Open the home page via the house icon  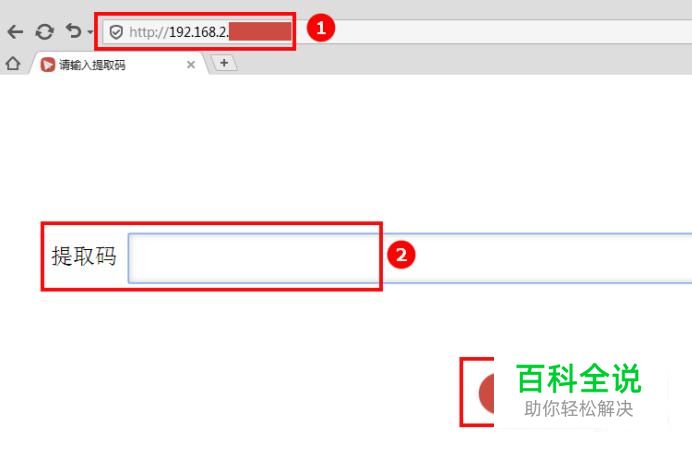coord(13,64)
